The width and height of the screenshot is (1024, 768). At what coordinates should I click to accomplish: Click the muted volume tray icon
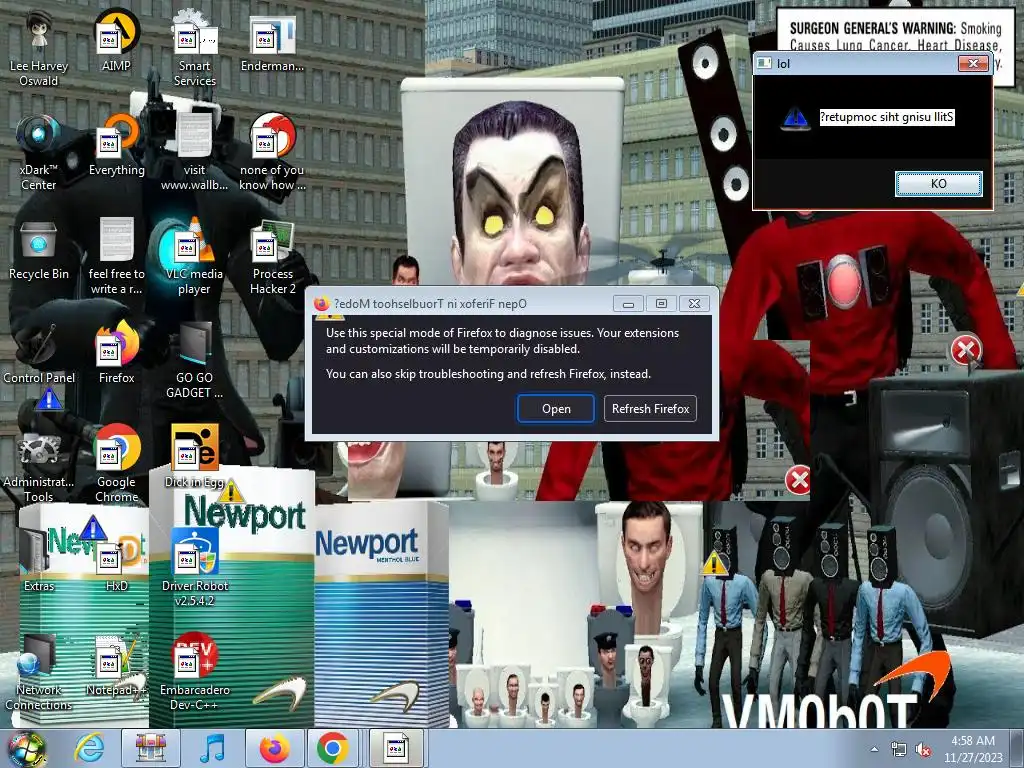(x=923, y=750)
